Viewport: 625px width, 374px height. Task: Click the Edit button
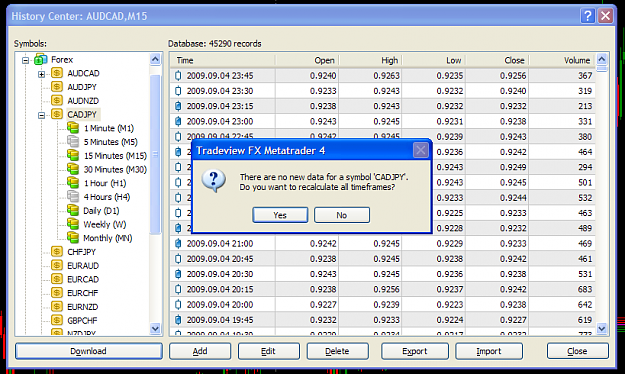tap(268, 351)
